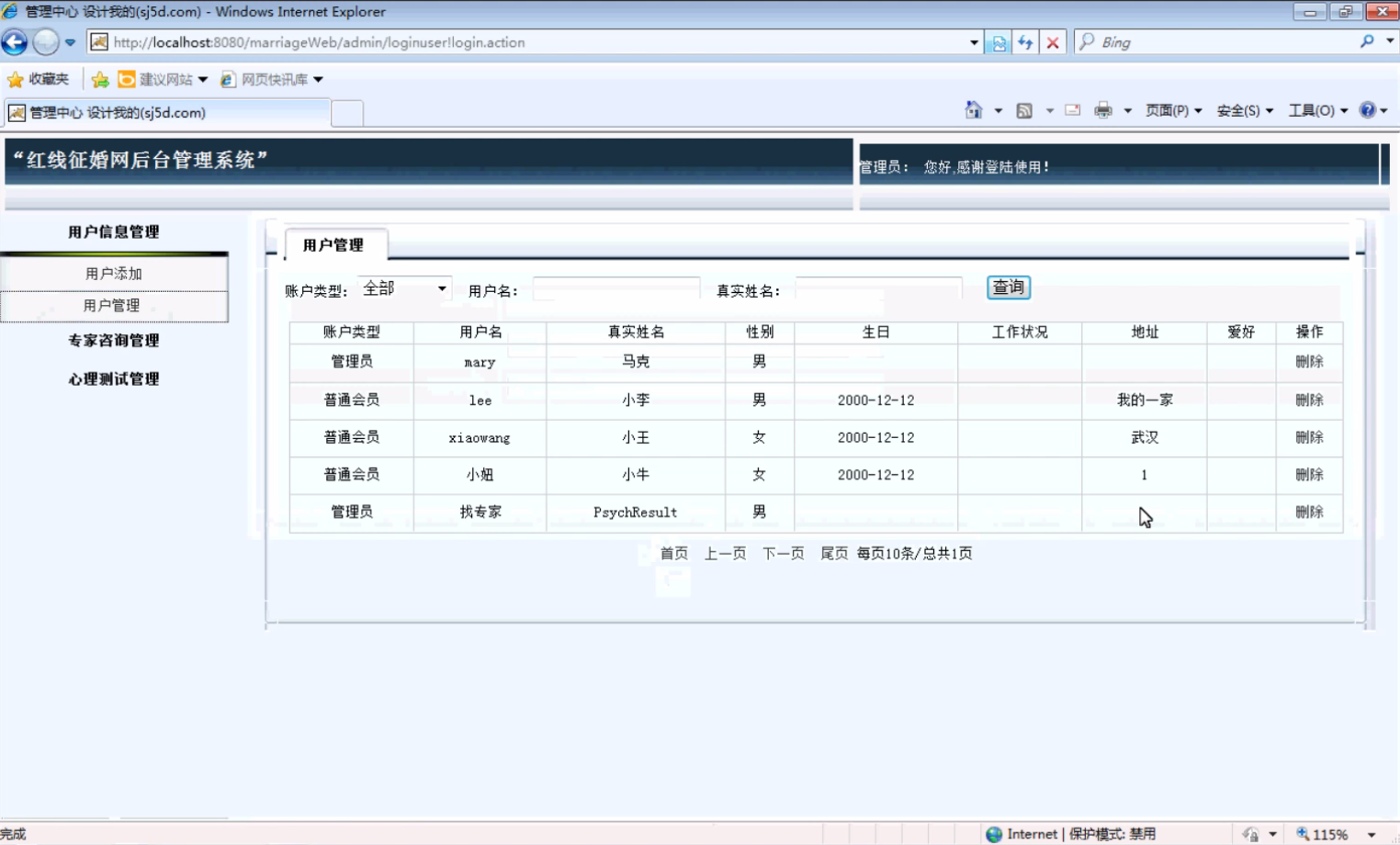
Task: Refresh the page with the refresh icon
Action: click(1025, 42)
